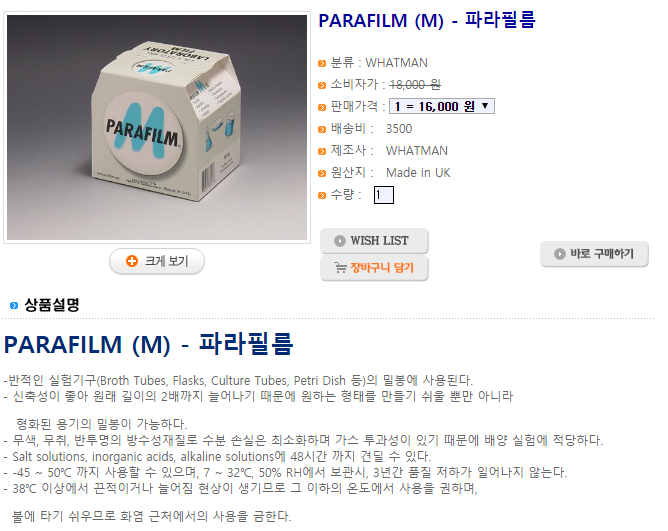Click 크게 보기 enlarge button
Viewport: 668px width, 531px height.
tap(157, 261)
